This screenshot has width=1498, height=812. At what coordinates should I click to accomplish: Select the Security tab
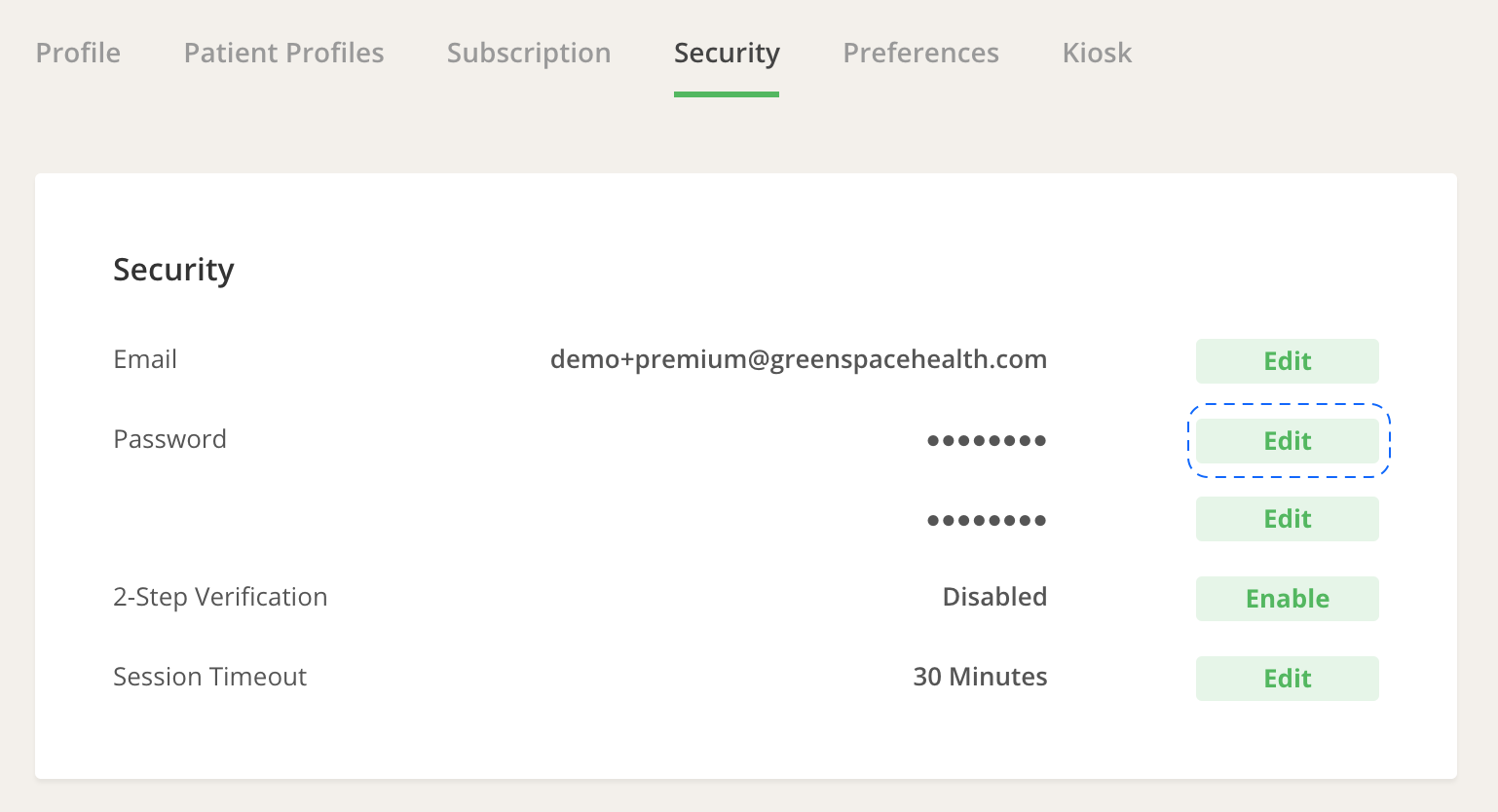pos(727,53)
